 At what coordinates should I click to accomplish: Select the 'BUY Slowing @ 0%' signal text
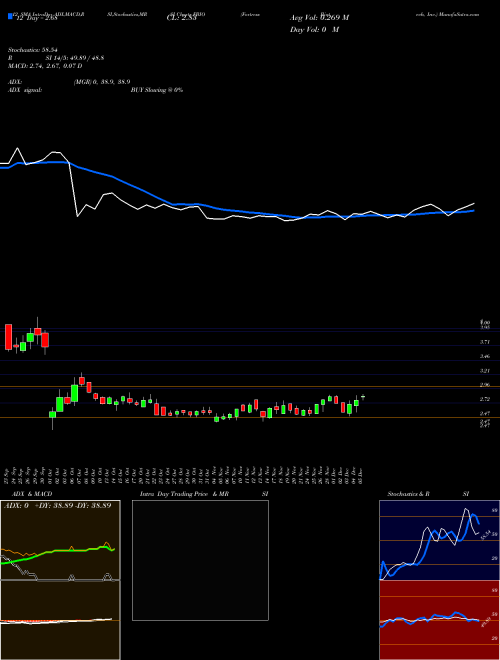[157, 90]
